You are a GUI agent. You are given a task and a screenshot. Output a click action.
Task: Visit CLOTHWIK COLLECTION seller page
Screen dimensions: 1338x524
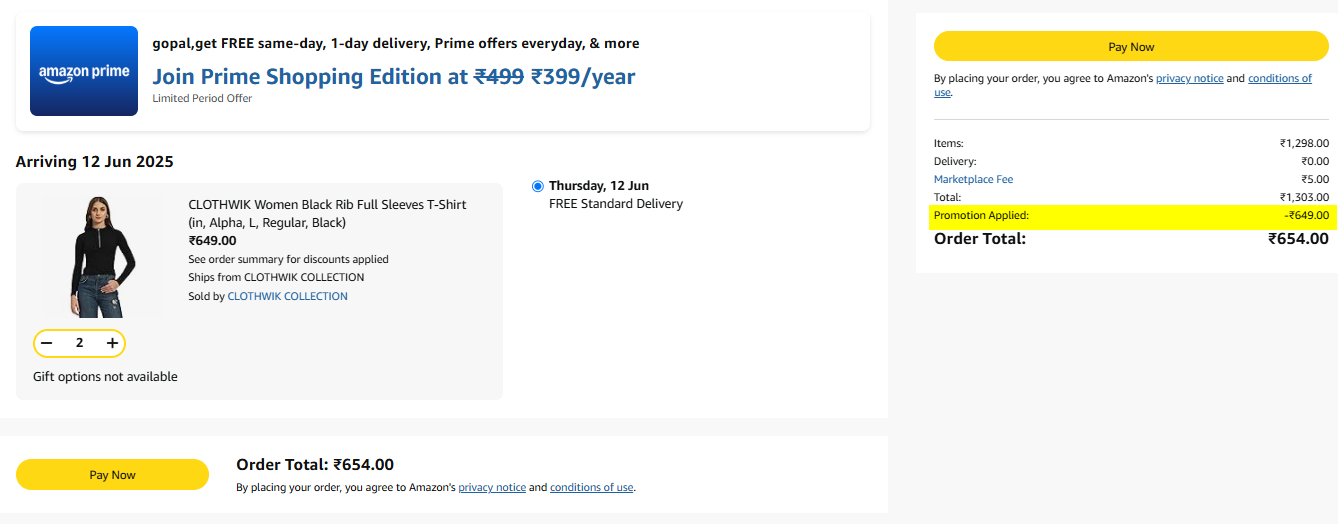[288, 296]
